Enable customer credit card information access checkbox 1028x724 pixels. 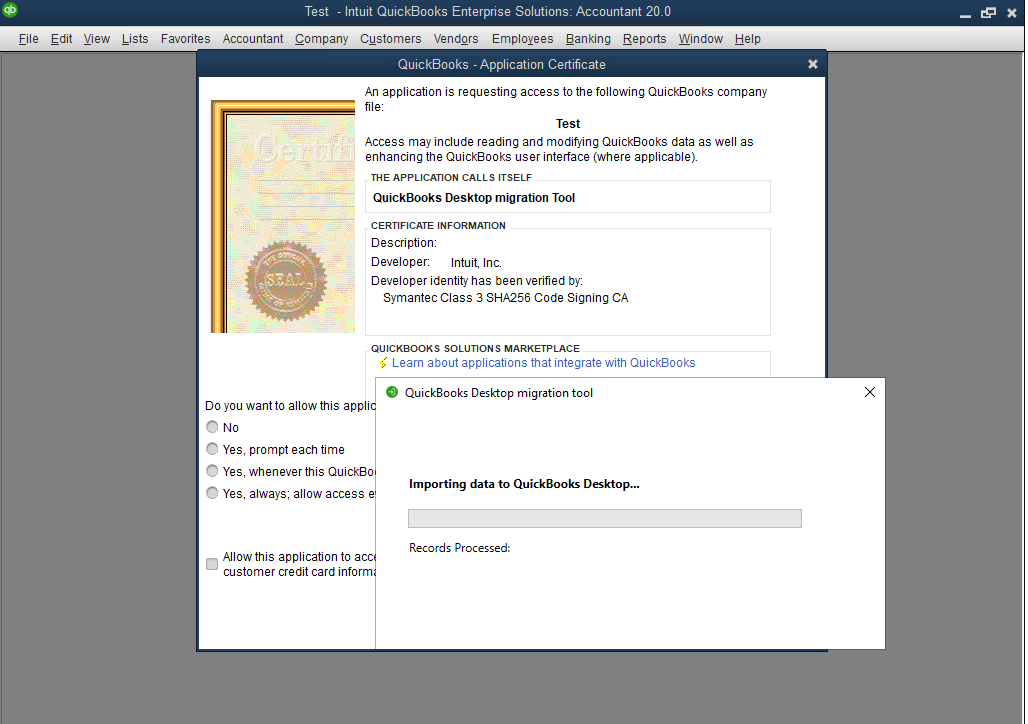pyautogui.click(x=212, y=564)
